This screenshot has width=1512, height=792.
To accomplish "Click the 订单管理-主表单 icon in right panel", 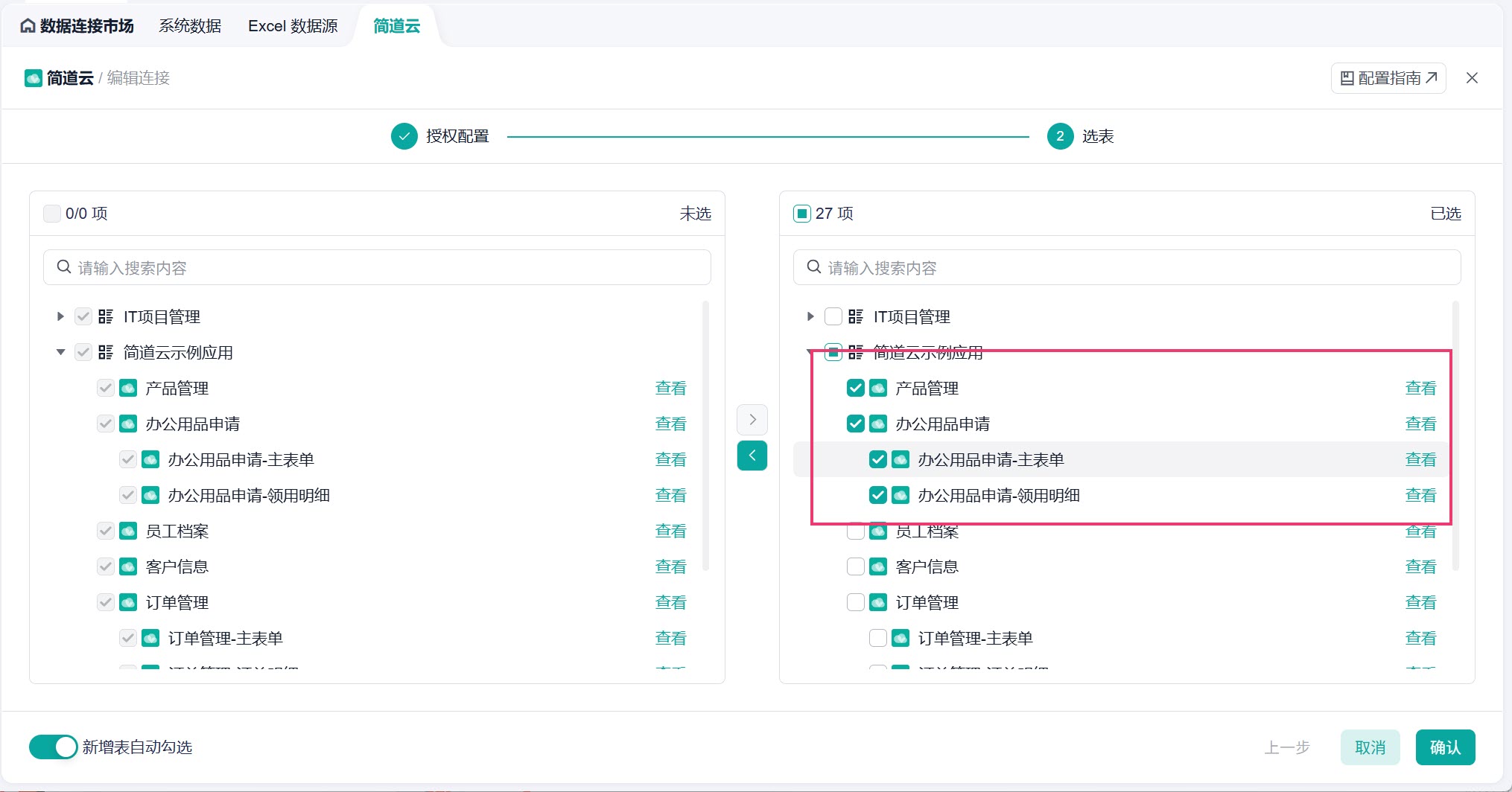I will click(900, 638).
